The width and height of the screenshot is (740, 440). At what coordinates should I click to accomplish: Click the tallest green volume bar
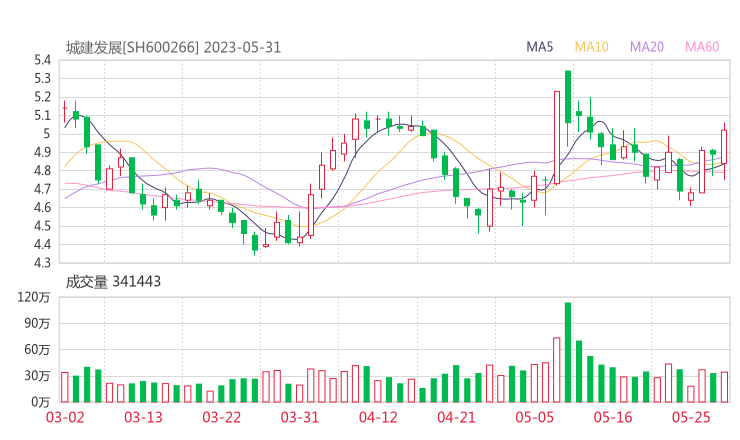568,353
